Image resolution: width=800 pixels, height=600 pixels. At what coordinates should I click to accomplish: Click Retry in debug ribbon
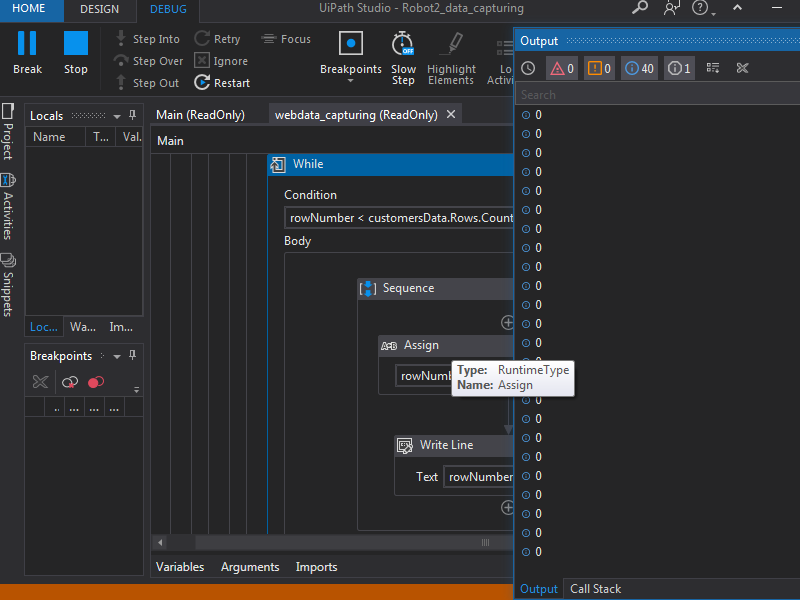point(217,39)
